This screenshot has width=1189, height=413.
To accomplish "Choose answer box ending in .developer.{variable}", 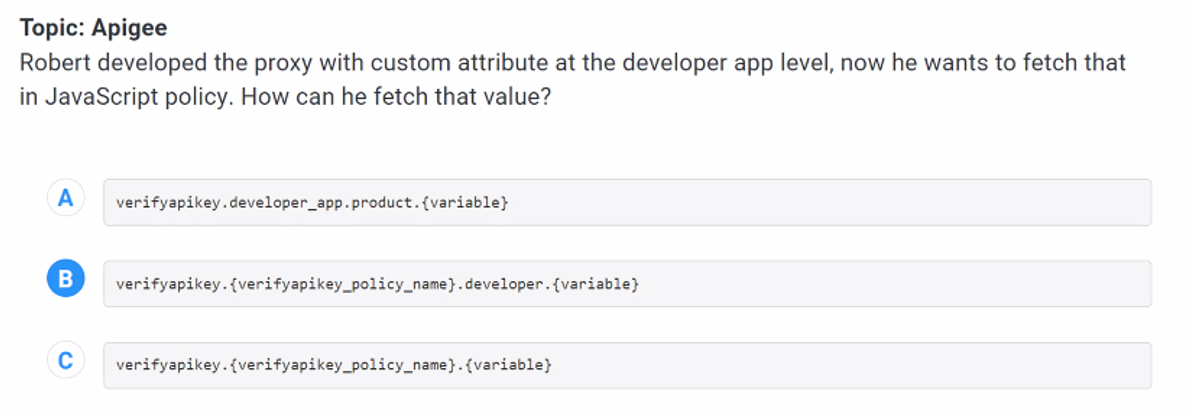I will 627,283.
